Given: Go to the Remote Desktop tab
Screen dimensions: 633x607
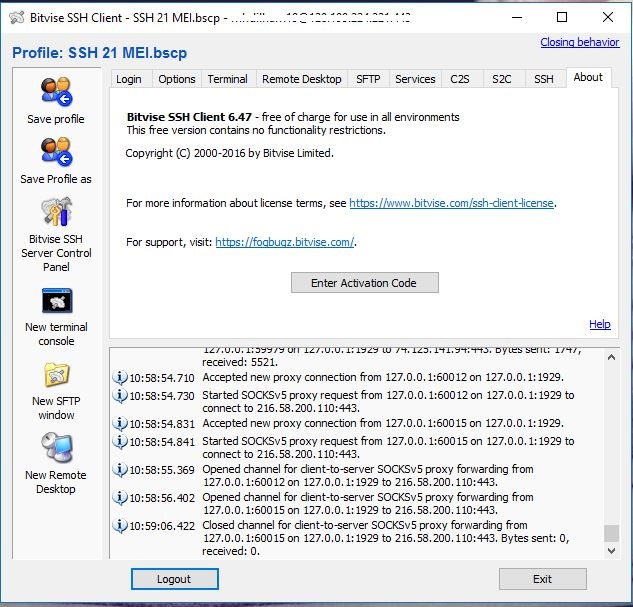Looking at the screenshot, I should click(302, 79).
